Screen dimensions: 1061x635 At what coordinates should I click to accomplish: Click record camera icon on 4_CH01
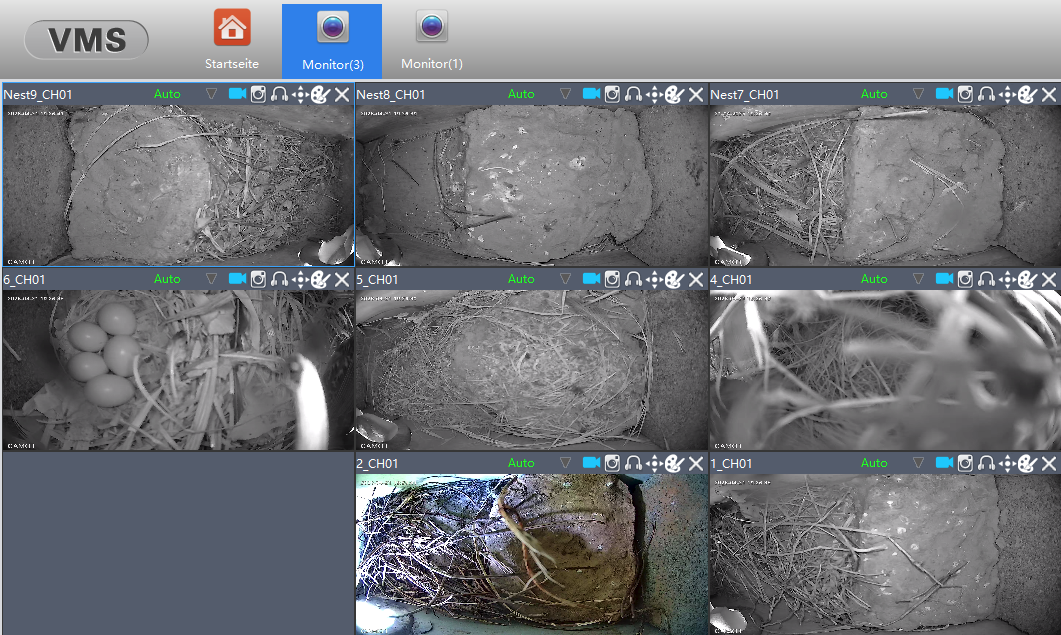tap(945, 279)
